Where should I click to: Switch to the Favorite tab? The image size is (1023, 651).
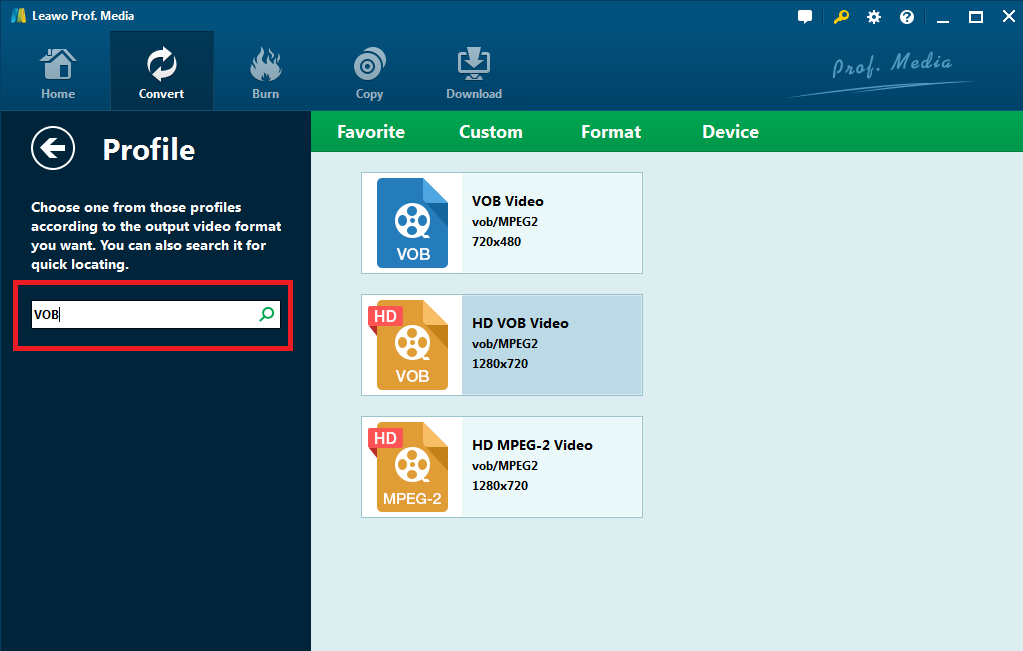[x=371, y=132]
